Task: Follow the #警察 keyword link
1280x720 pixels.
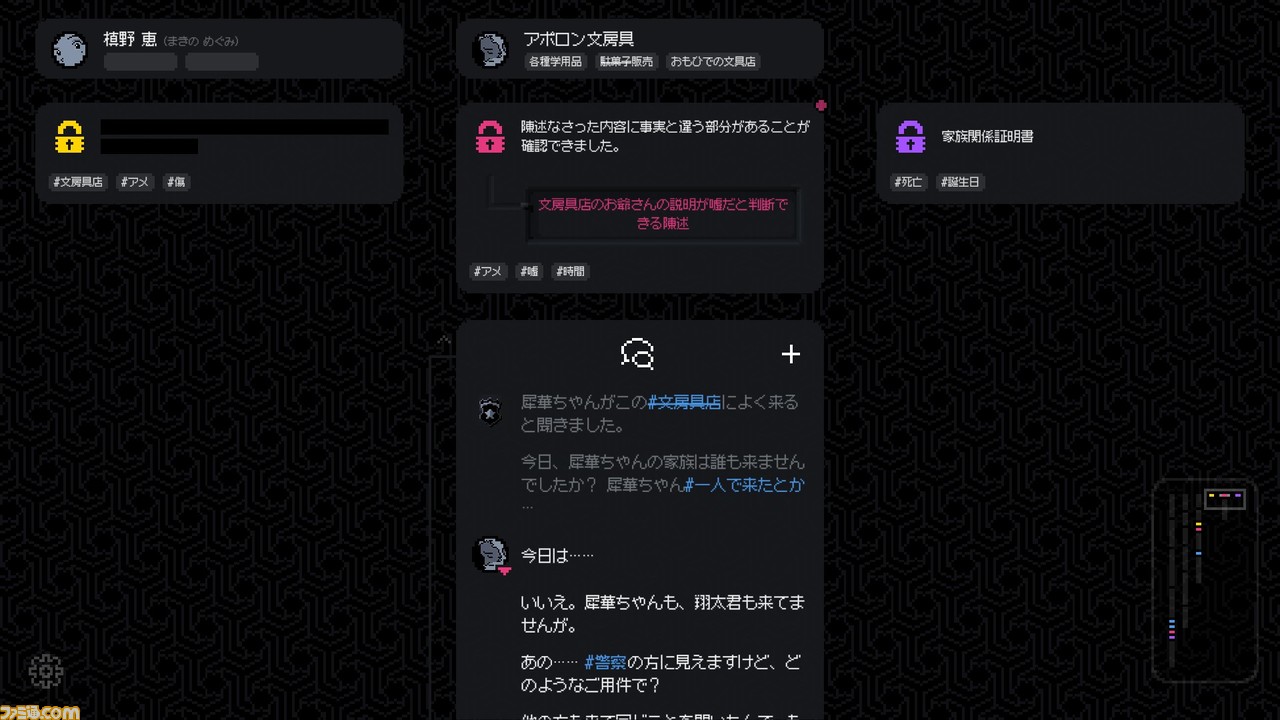Action: coord(605,663)
